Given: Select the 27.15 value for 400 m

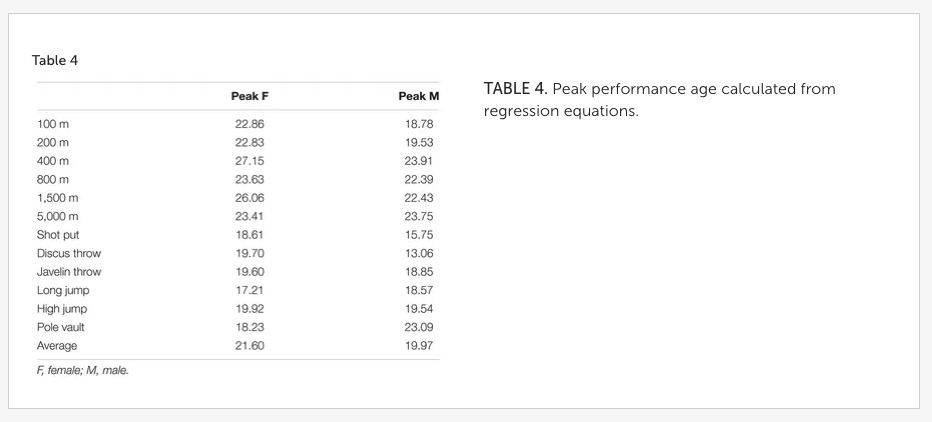Looking at the screenshot, I should (x=248, y=160).
